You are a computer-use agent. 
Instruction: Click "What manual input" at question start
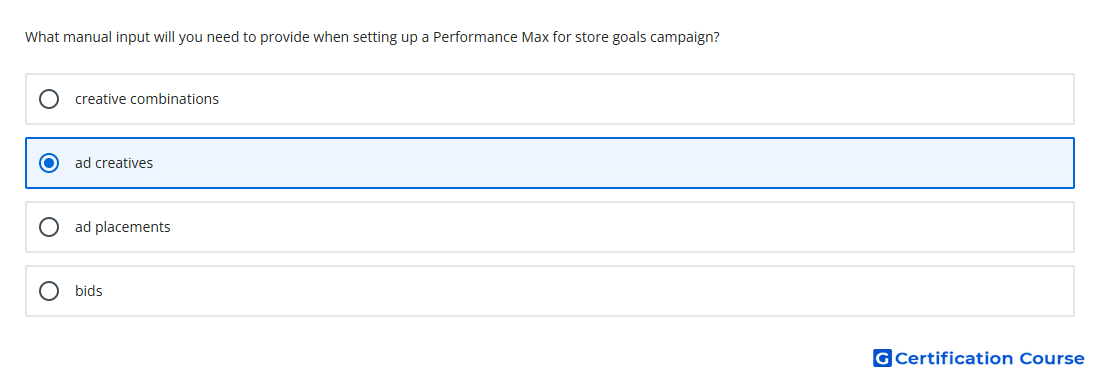point(76,37)
